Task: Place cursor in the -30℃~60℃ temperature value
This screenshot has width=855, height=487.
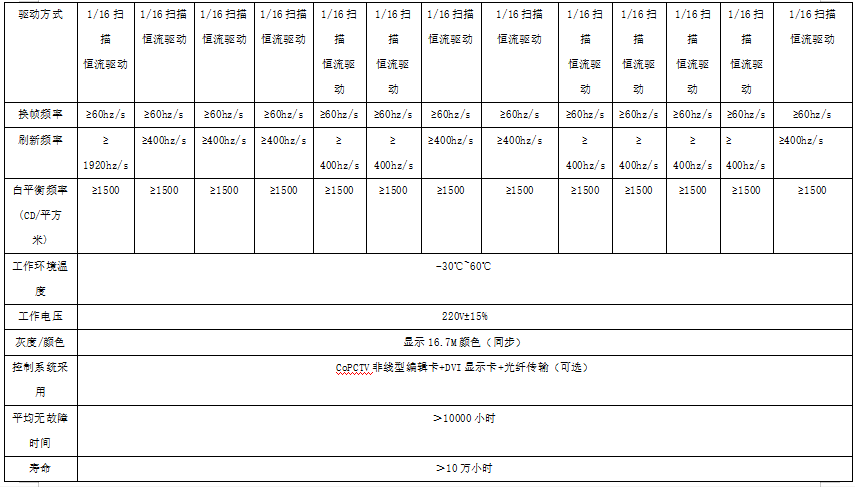Action: (x=464, y=266)
